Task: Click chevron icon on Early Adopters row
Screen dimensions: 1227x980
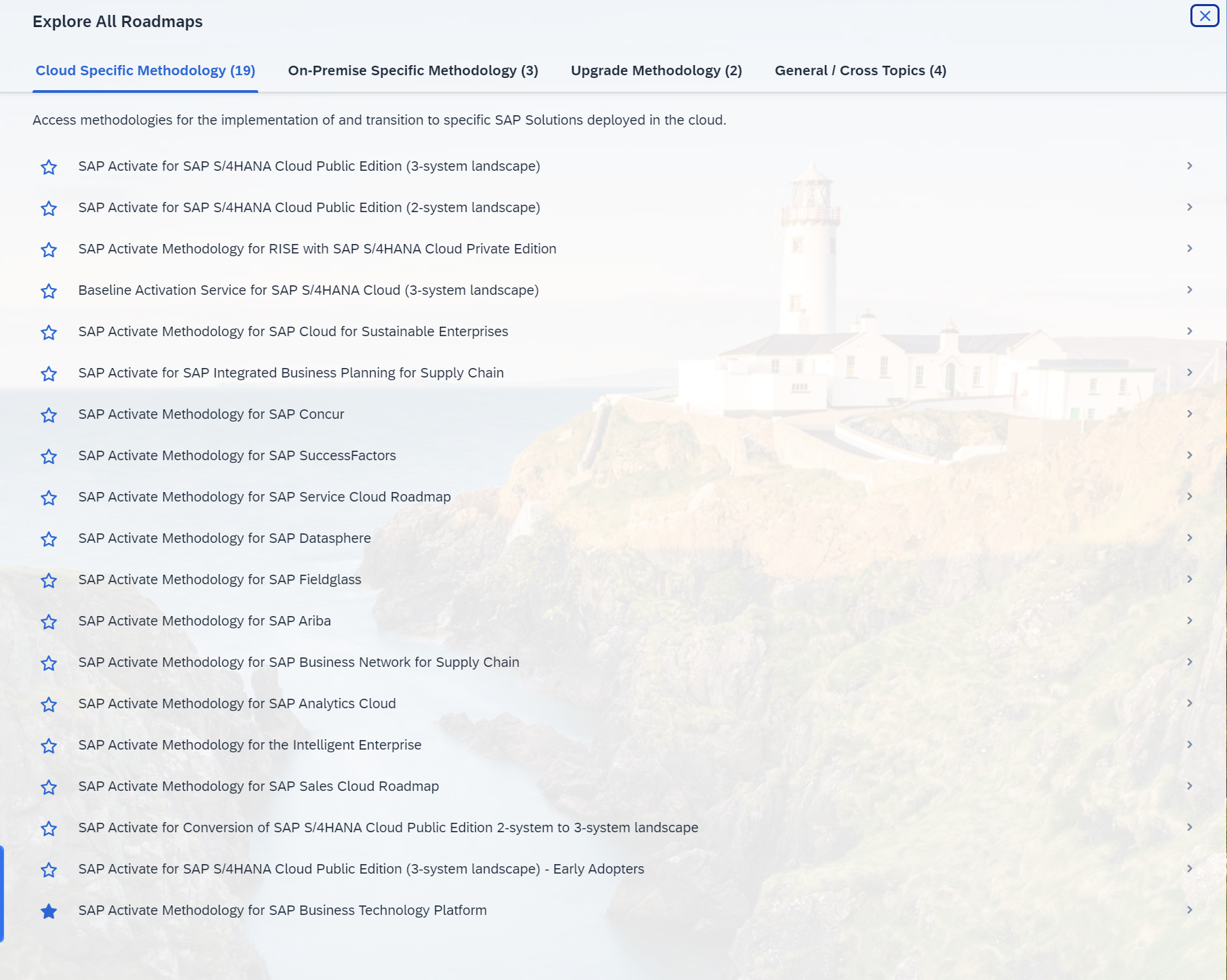Action: click(x=1190, y=868)
